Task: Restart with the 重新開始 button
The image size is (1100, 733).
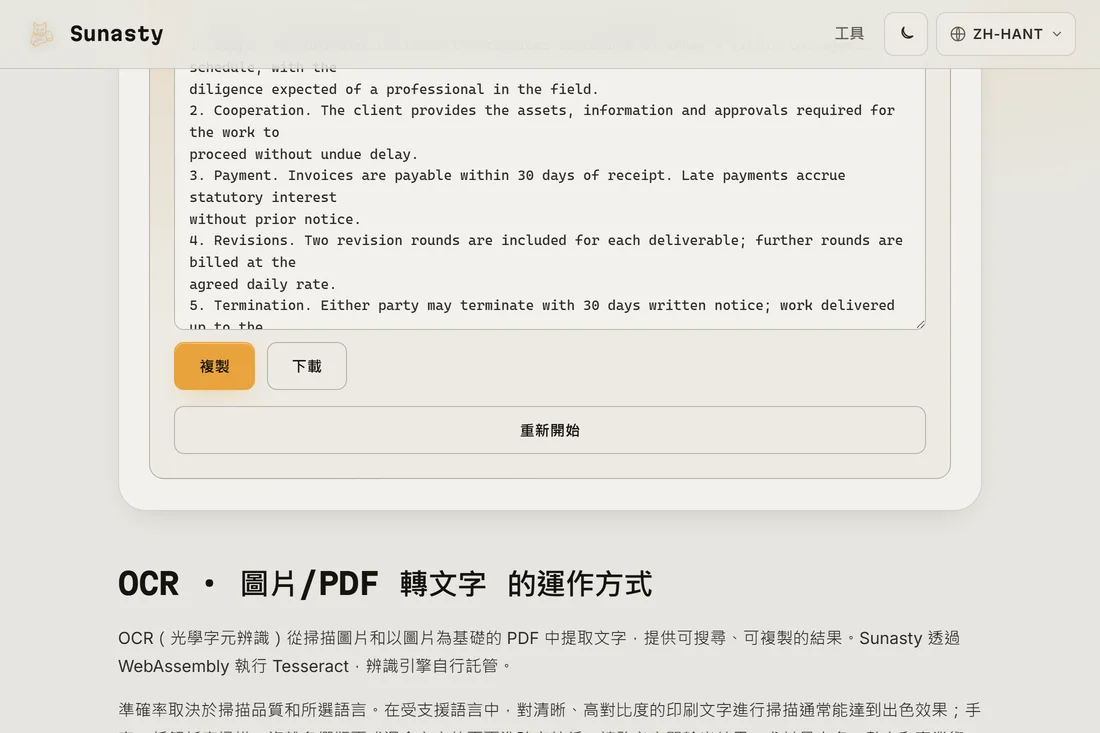Action: (550, 430)
